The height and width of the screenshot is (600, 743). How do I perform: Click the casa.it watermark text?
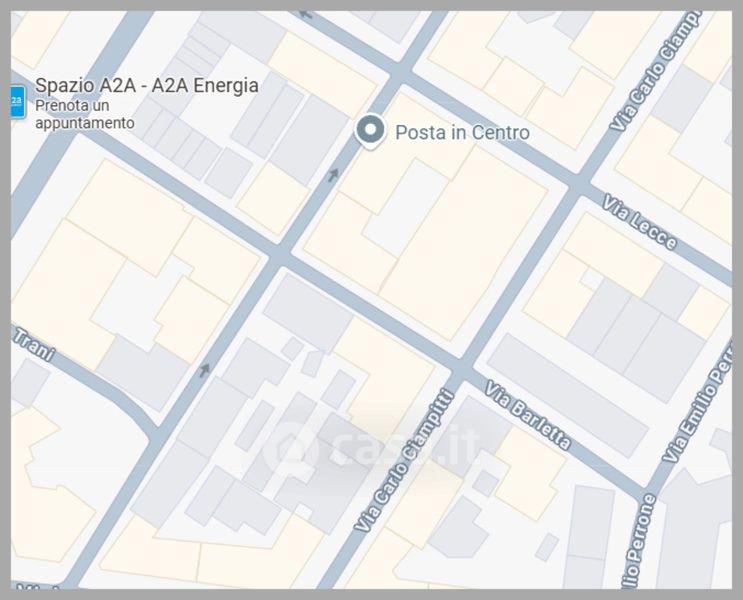tap(405, 446)
